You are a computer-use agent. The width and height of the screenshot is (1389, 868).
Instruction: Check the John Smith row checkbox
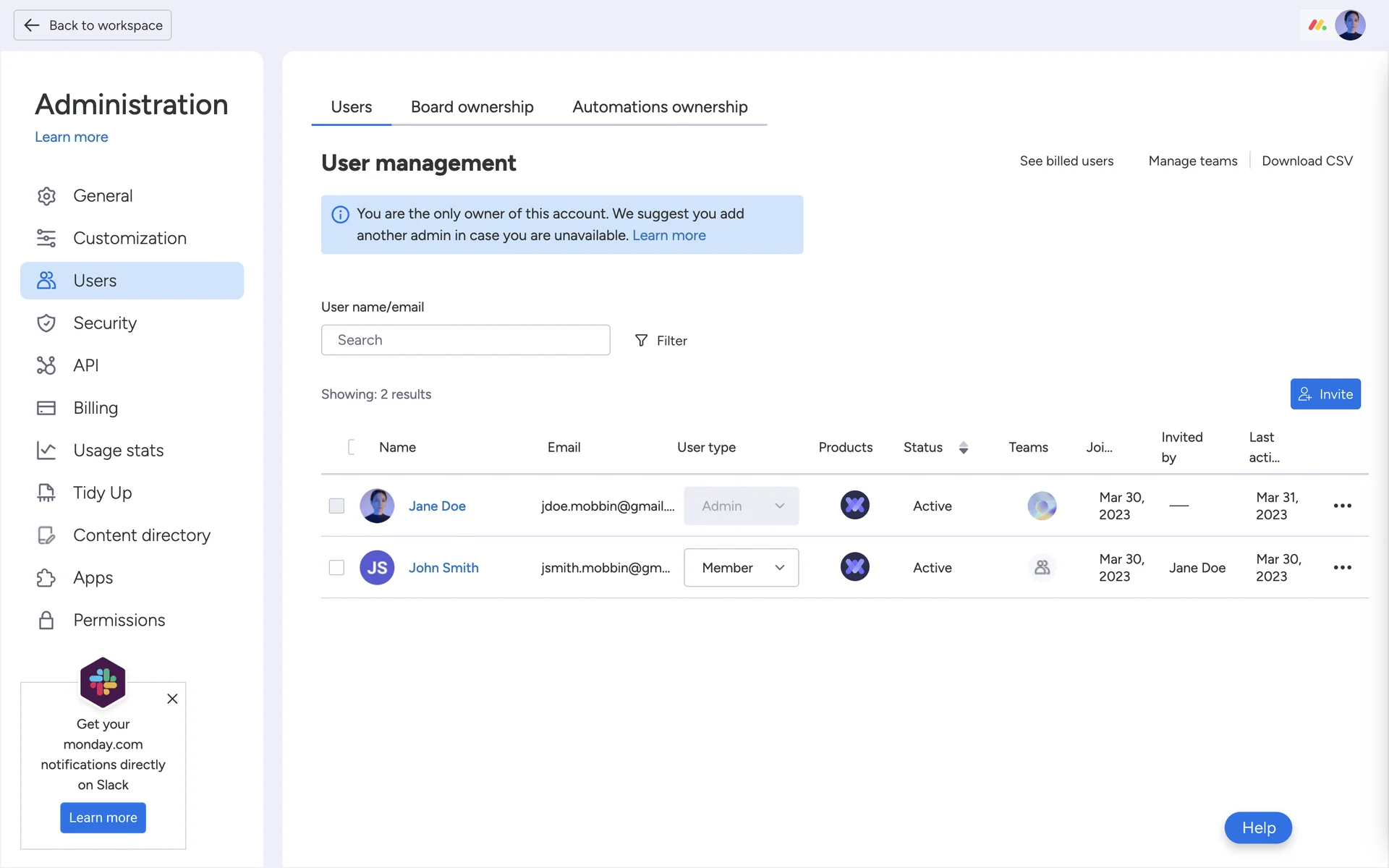click(336, 567)
